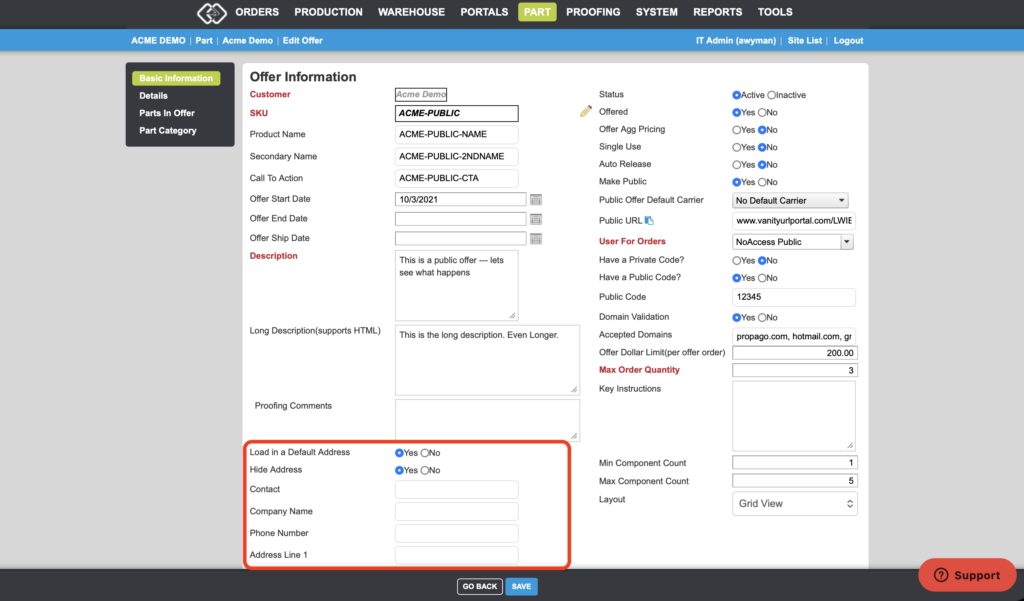The image size is (1024, 601).
Task: Copy the Public URL using clipboard icon
Action: coord(649,221)
